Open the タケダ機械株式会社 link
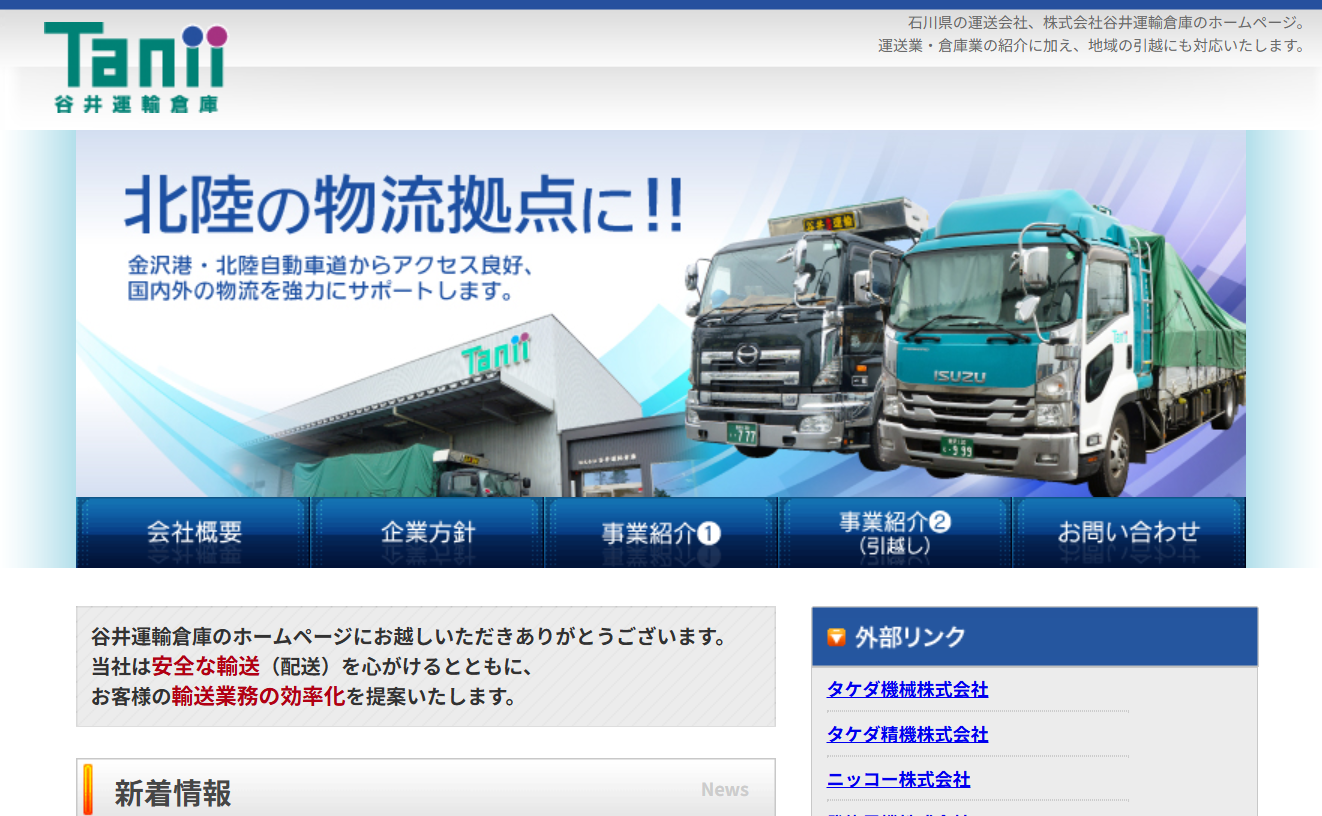Screen dimensions: 1322x816 coord(905,690)
